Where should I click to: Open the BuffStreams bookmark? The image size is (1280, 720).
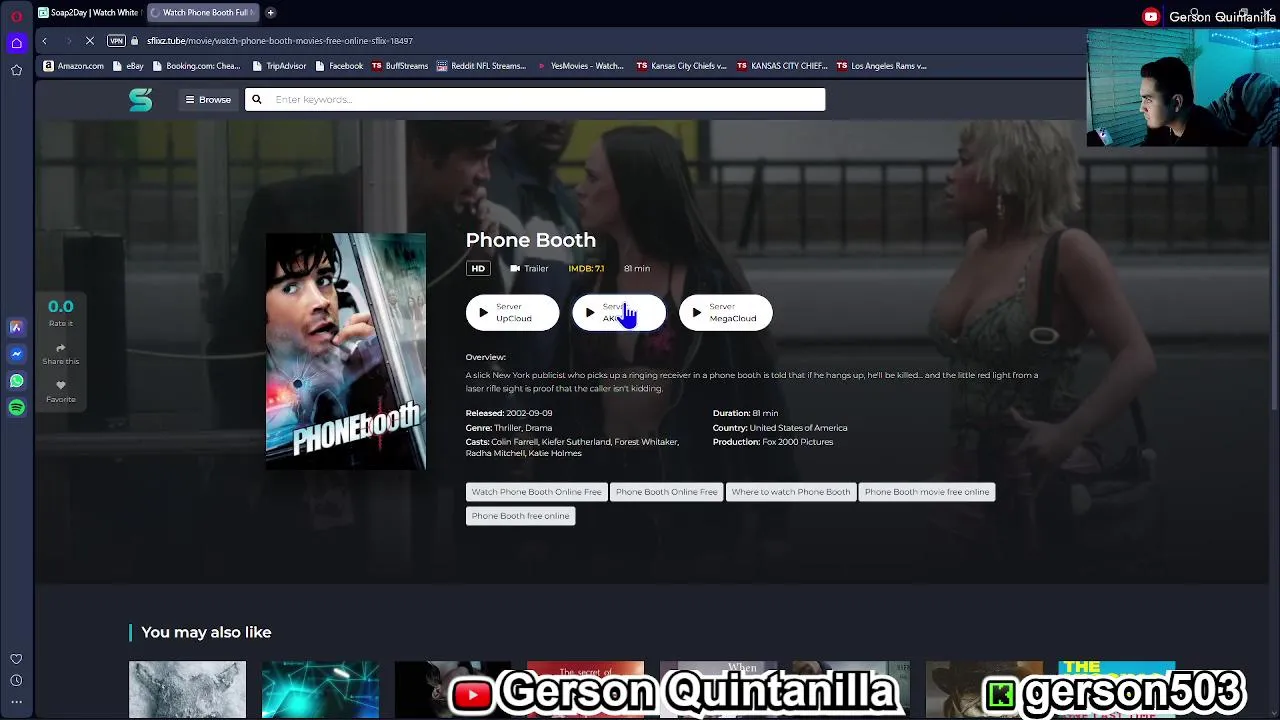(x=400, y=66)
